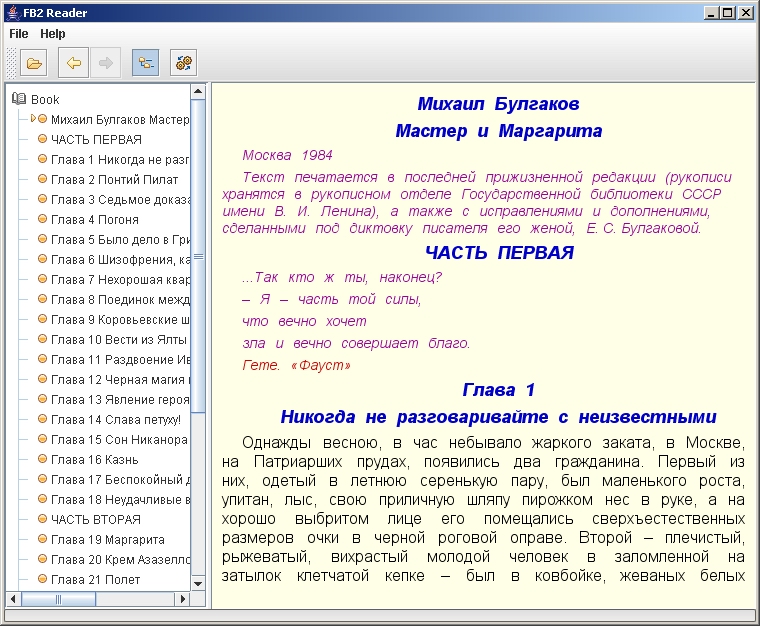The width and height of the screenshot is (760, 626).
Task: Click the heading ЧАСТЬ ПЕРВАЯ in the text
Action: [x=499, y=252]
